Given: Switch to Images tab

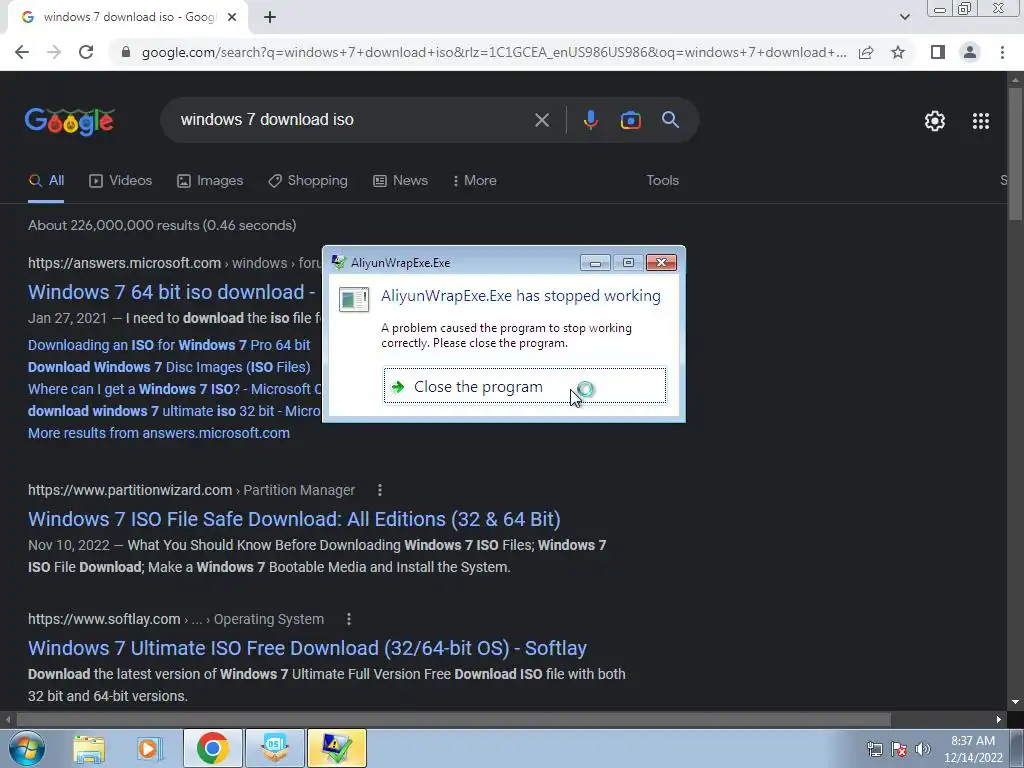Looking at the screenshot, I should click(x=210, y=181).
